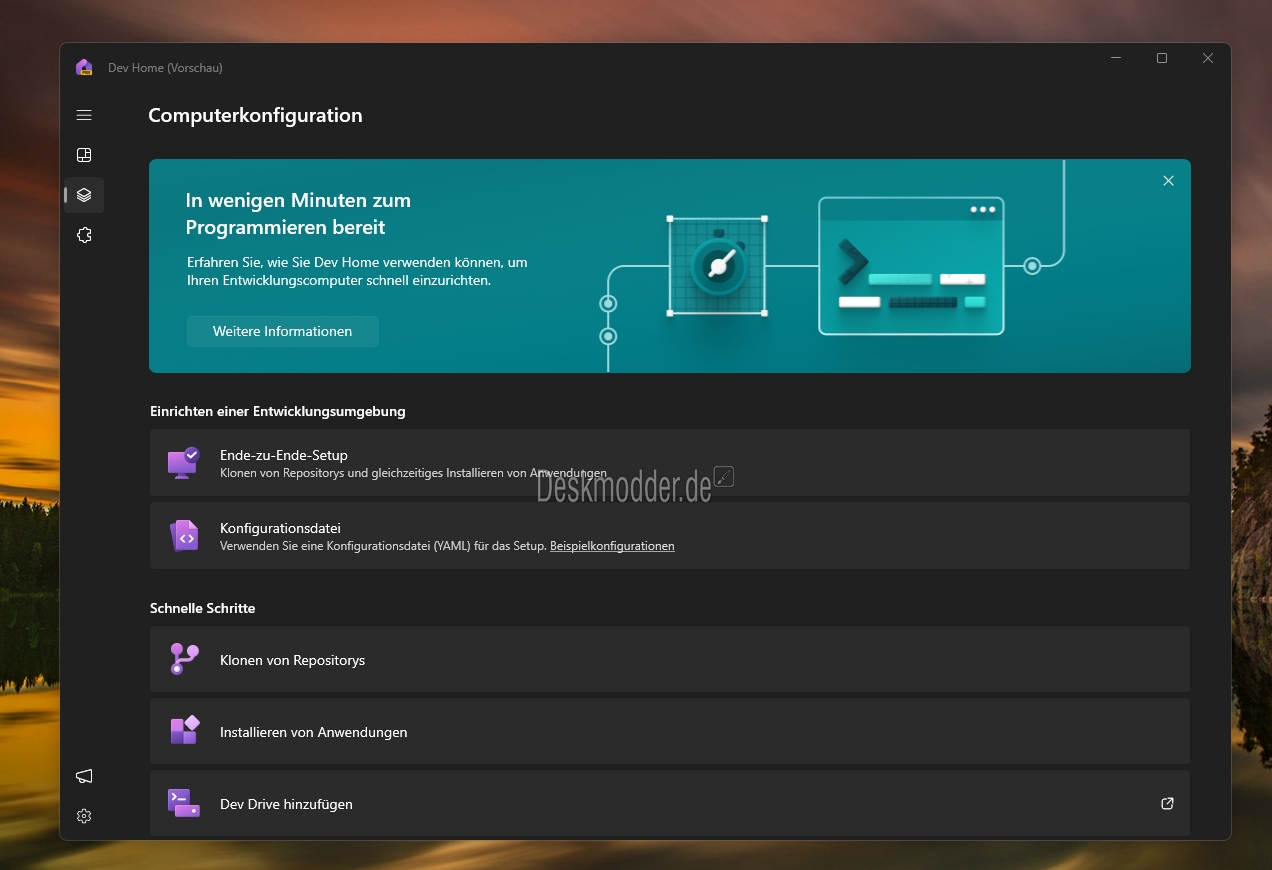This screenshot has height=870, width=1272.
Task: Click the Computerkonfiguration page heading
Action: point(255,115)
